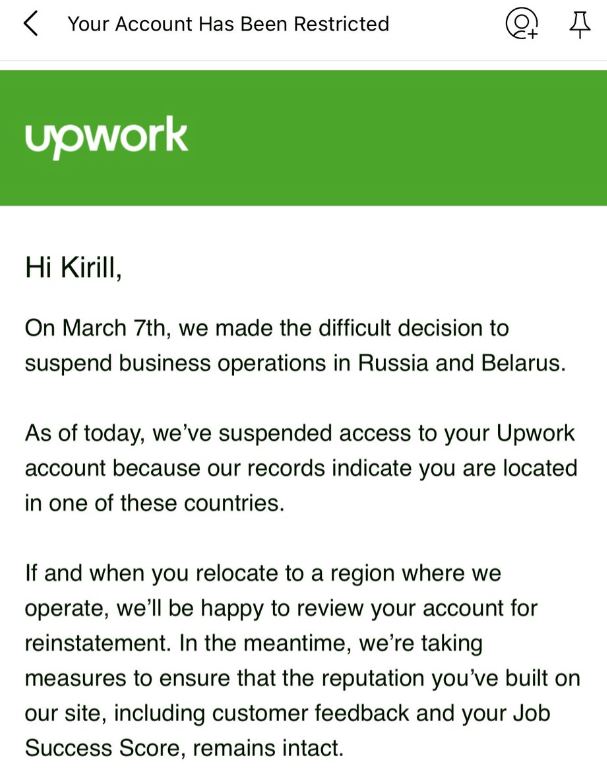607x773 pixels.
Task: Click the phrase "difficult decision"
Action: pyautogui.click(x=393, y=328)
